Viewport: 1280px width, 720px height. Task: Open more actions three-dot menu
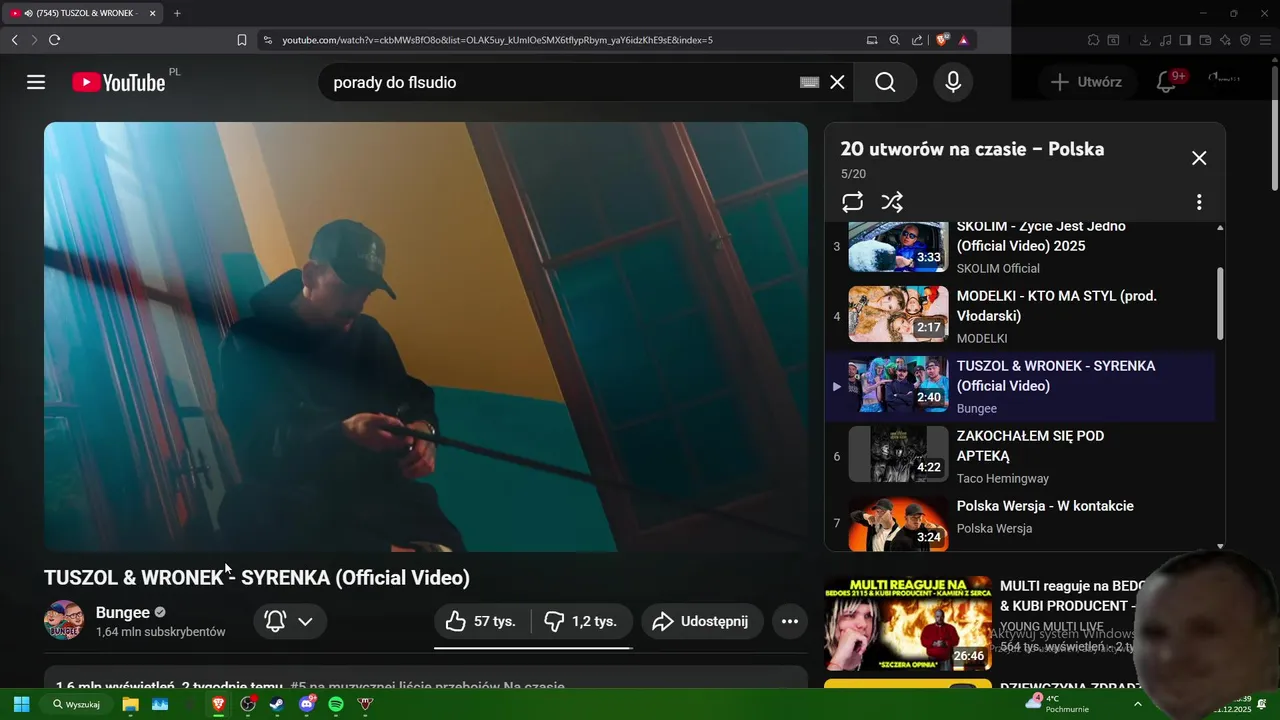point(789,621)
